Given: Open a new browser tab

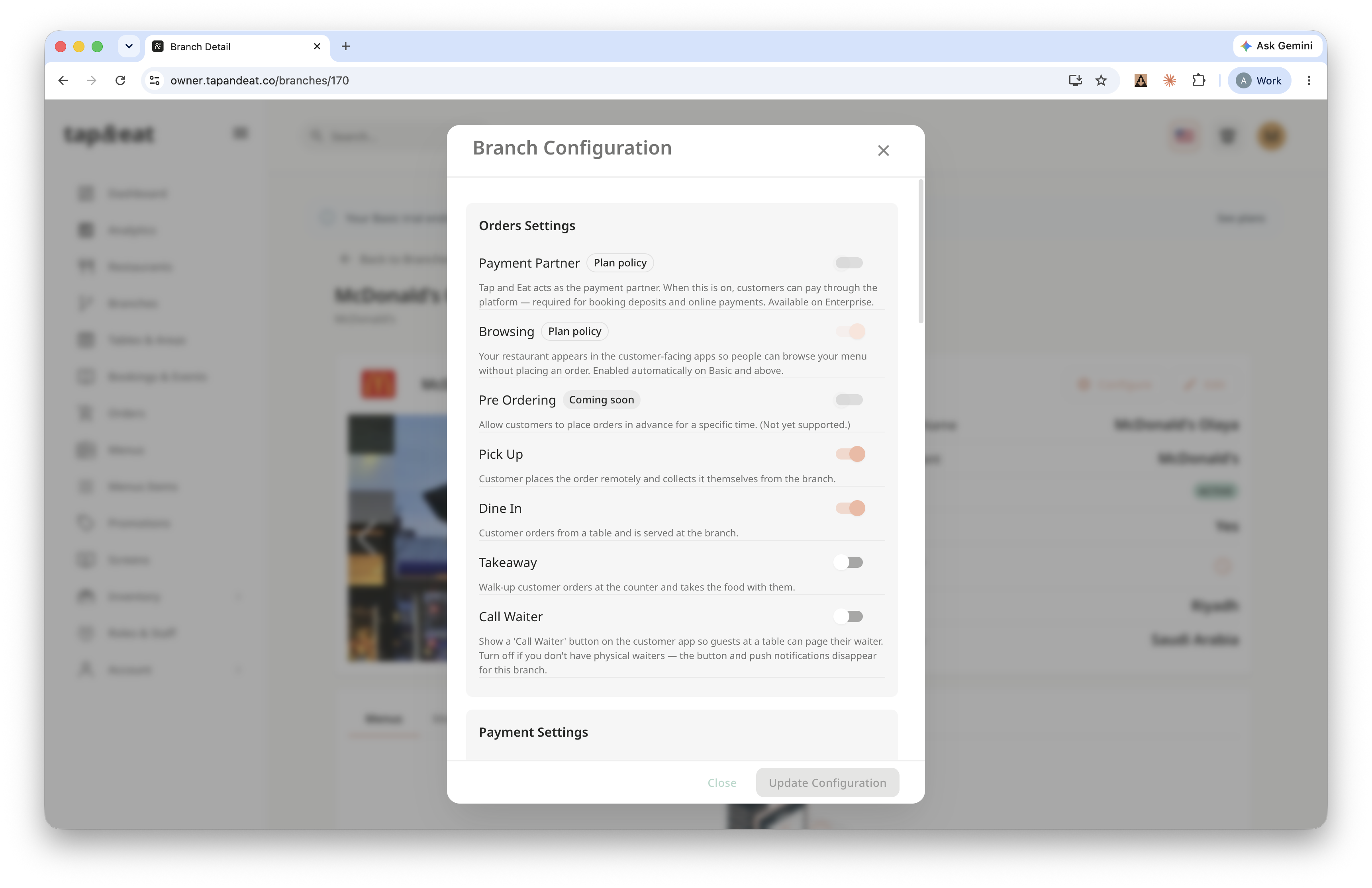Looking at the screenshot, I should tap(346, 46).
